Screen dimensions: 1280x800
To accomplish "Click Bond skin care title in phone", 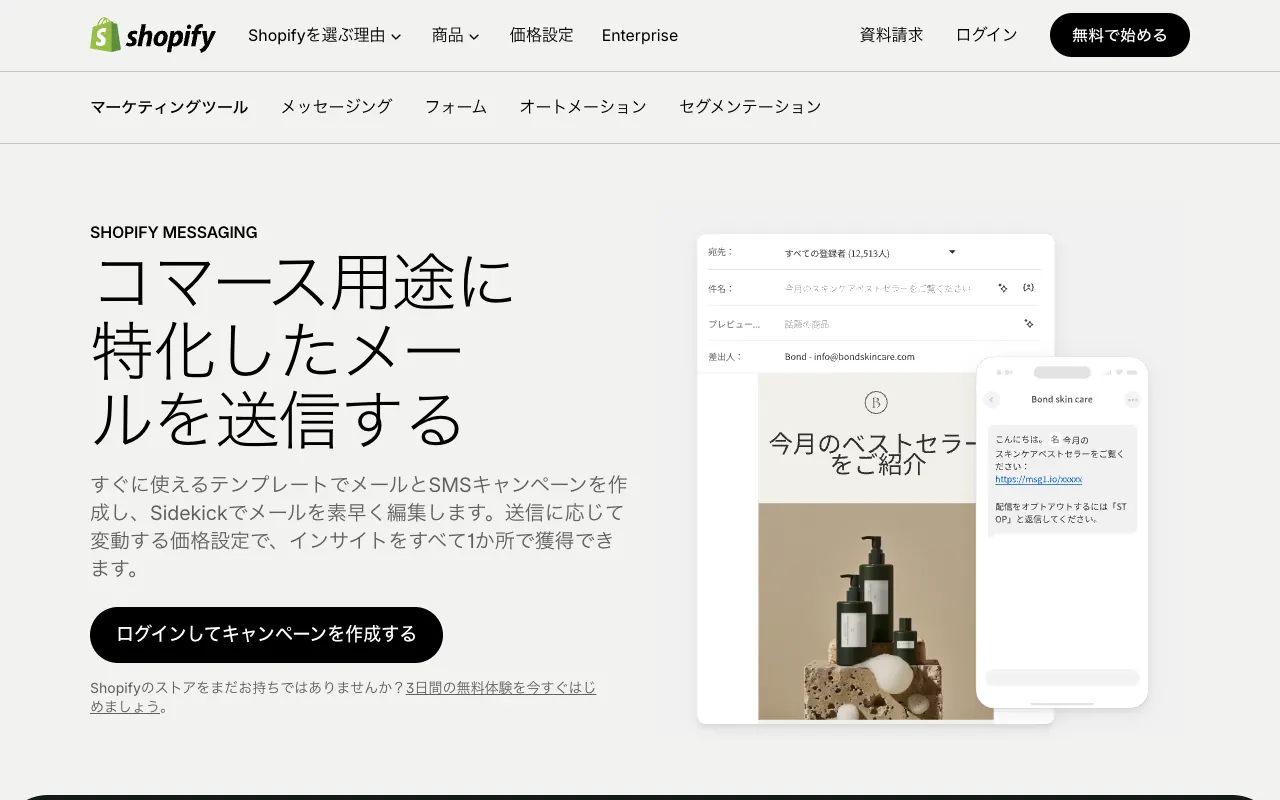I will 1062,399.
